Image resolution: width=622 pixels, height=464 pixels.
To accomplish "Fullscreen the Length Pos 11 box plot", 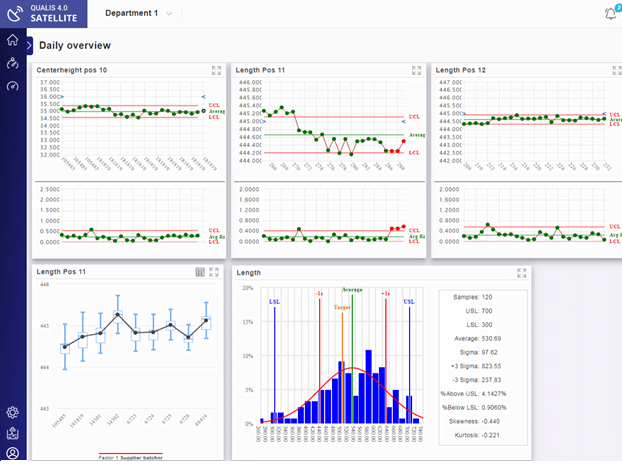I will tap(214, 272).
